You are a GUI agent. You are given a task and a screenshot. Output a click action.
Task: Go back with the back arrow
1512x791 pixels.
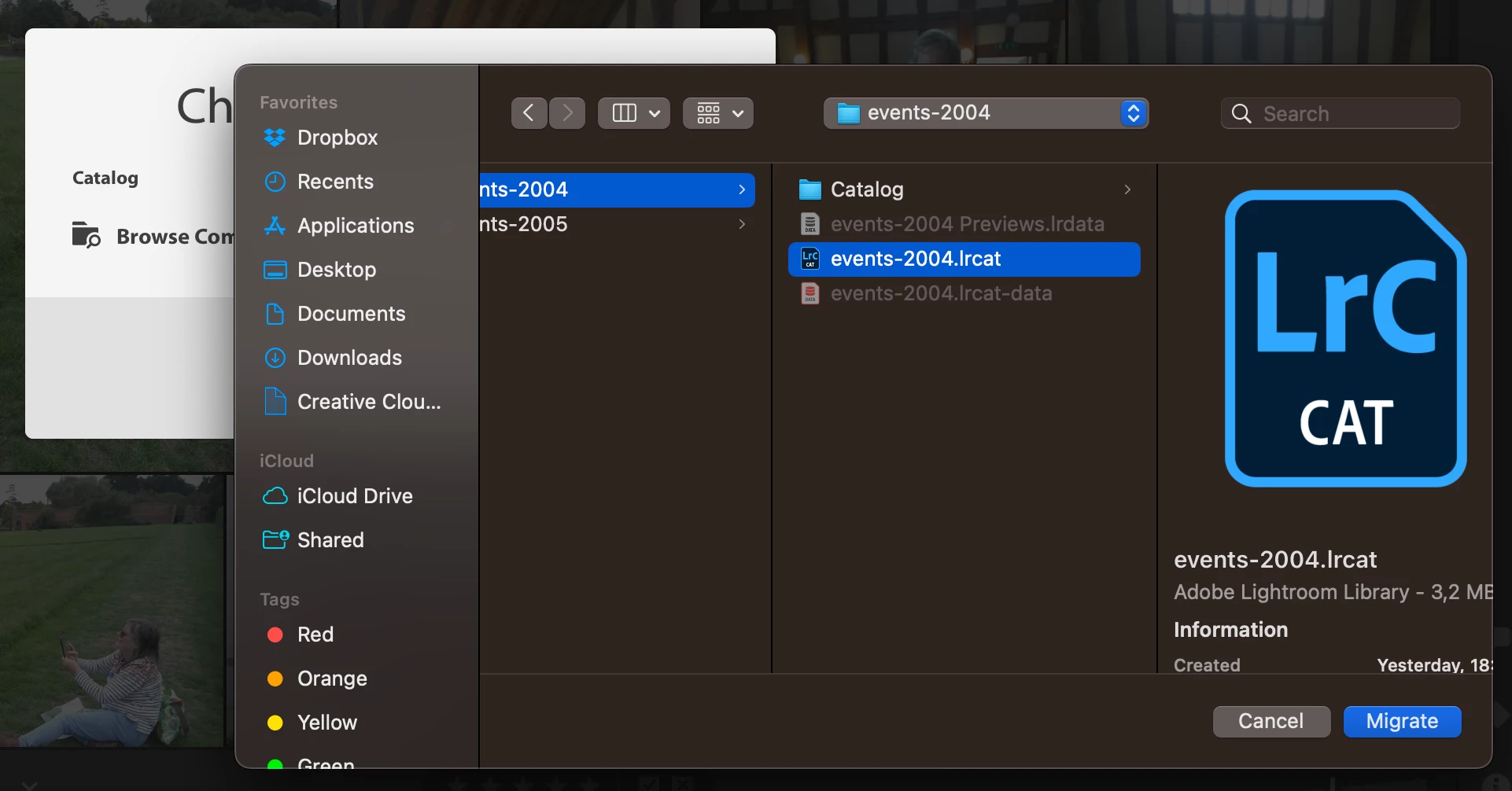tap(529, 113)
